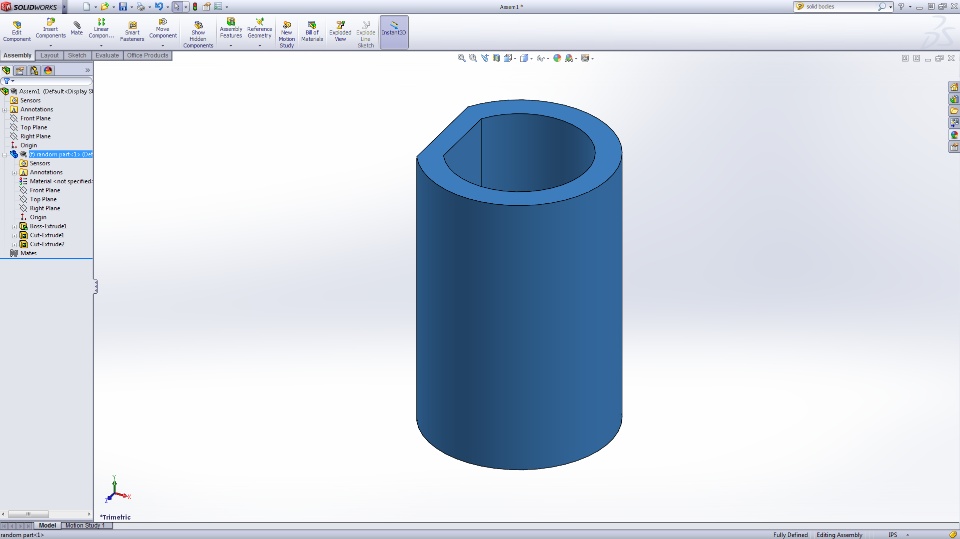Screen dimensions: 960x539
Task: Click the Section View icon
Action: (x=497, y=58)
